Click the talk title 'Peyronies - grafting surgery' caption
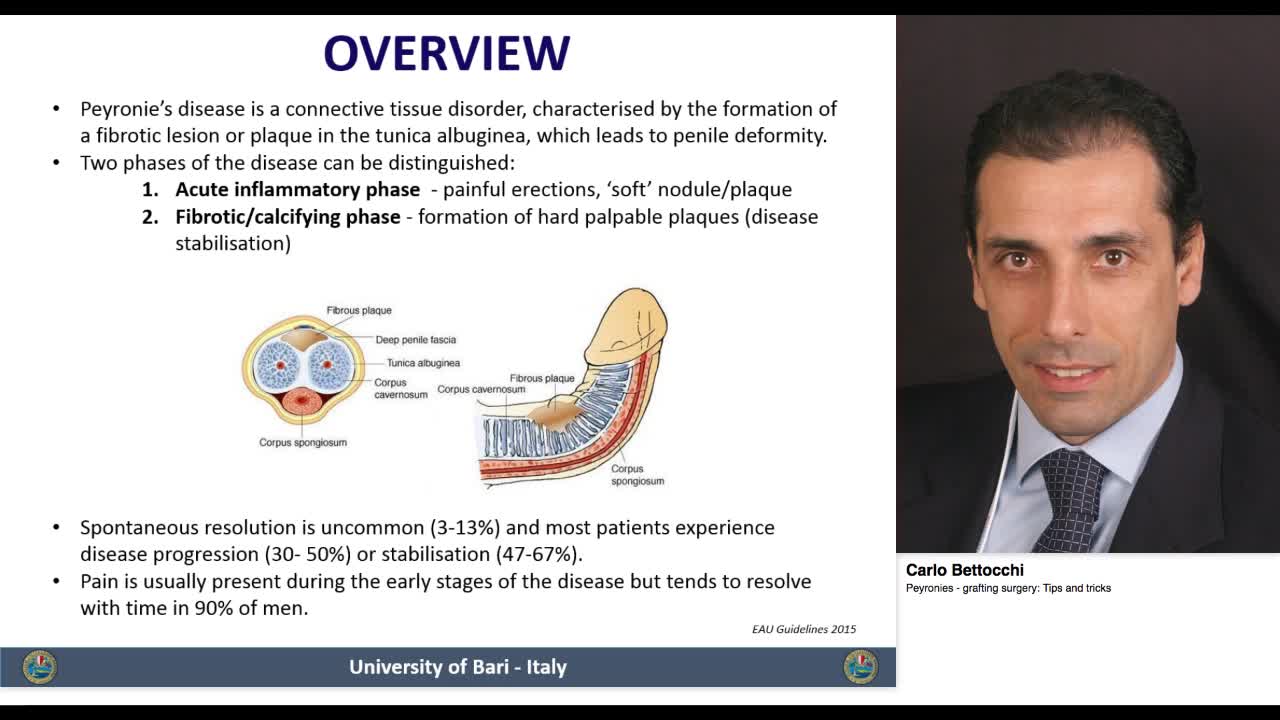Image resolution: width=1280 pixels, height=720 pixels. 1008,588
